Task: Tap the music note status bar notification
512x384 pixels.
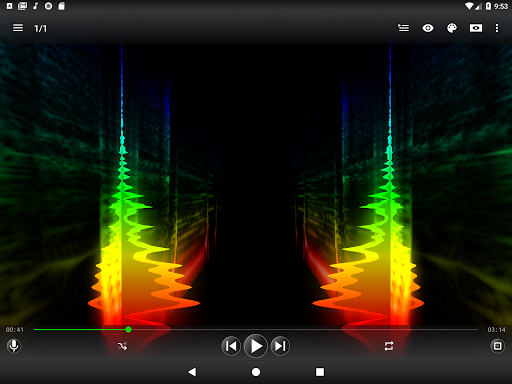Action: (x=35, y=6)
